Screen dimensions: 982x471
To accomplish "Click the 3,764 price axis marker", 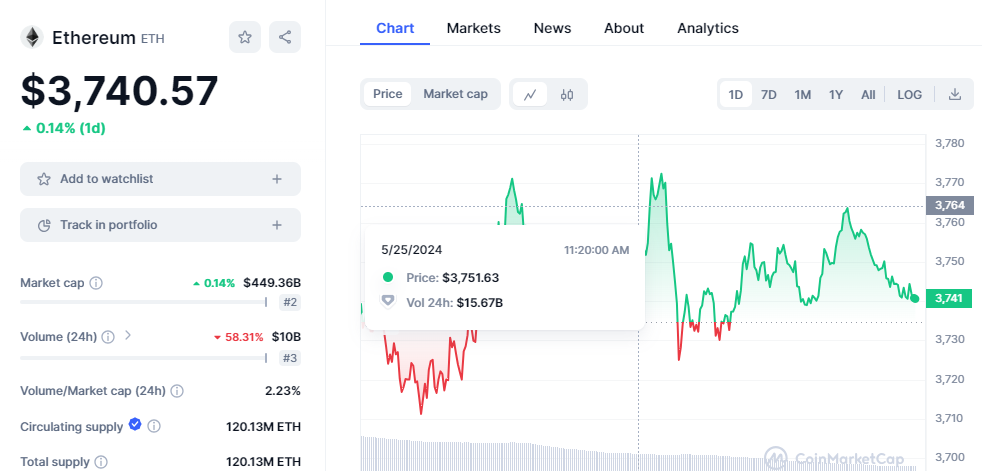I will coord(949,205).
